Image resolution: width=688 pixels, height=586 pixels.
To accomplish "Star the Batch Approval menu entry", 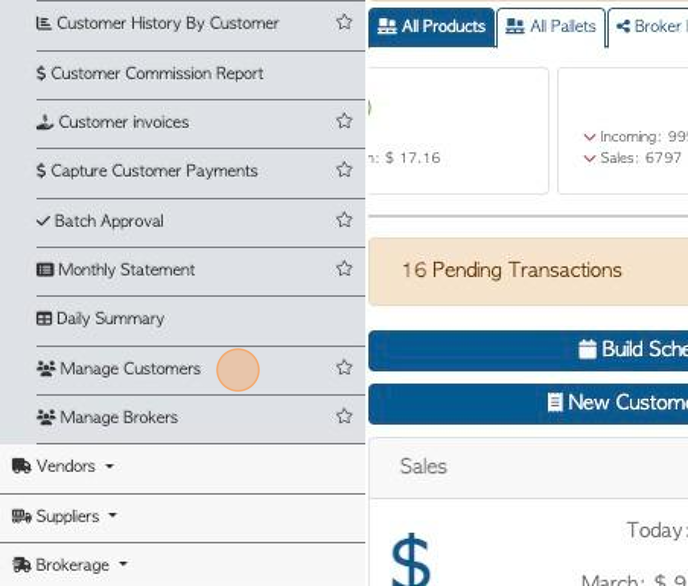I will pos(344,220).
